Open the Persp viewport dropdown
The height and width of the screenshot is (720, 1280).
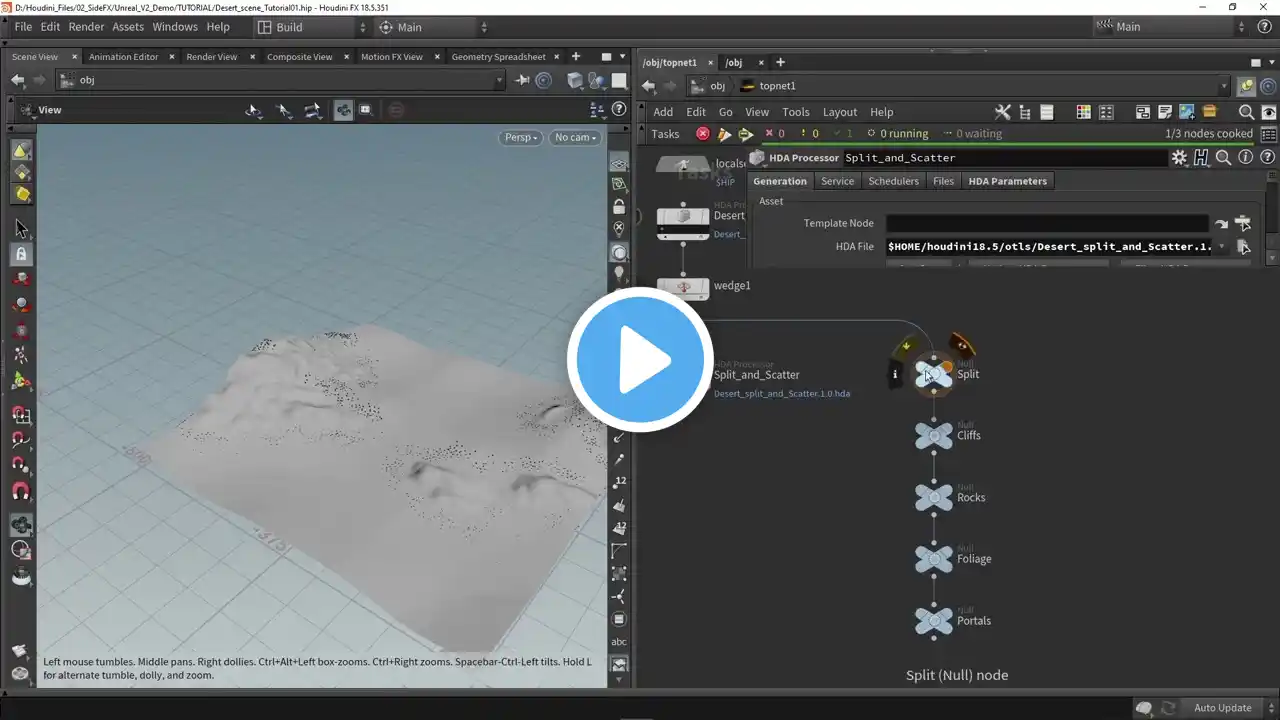point(521,137)
